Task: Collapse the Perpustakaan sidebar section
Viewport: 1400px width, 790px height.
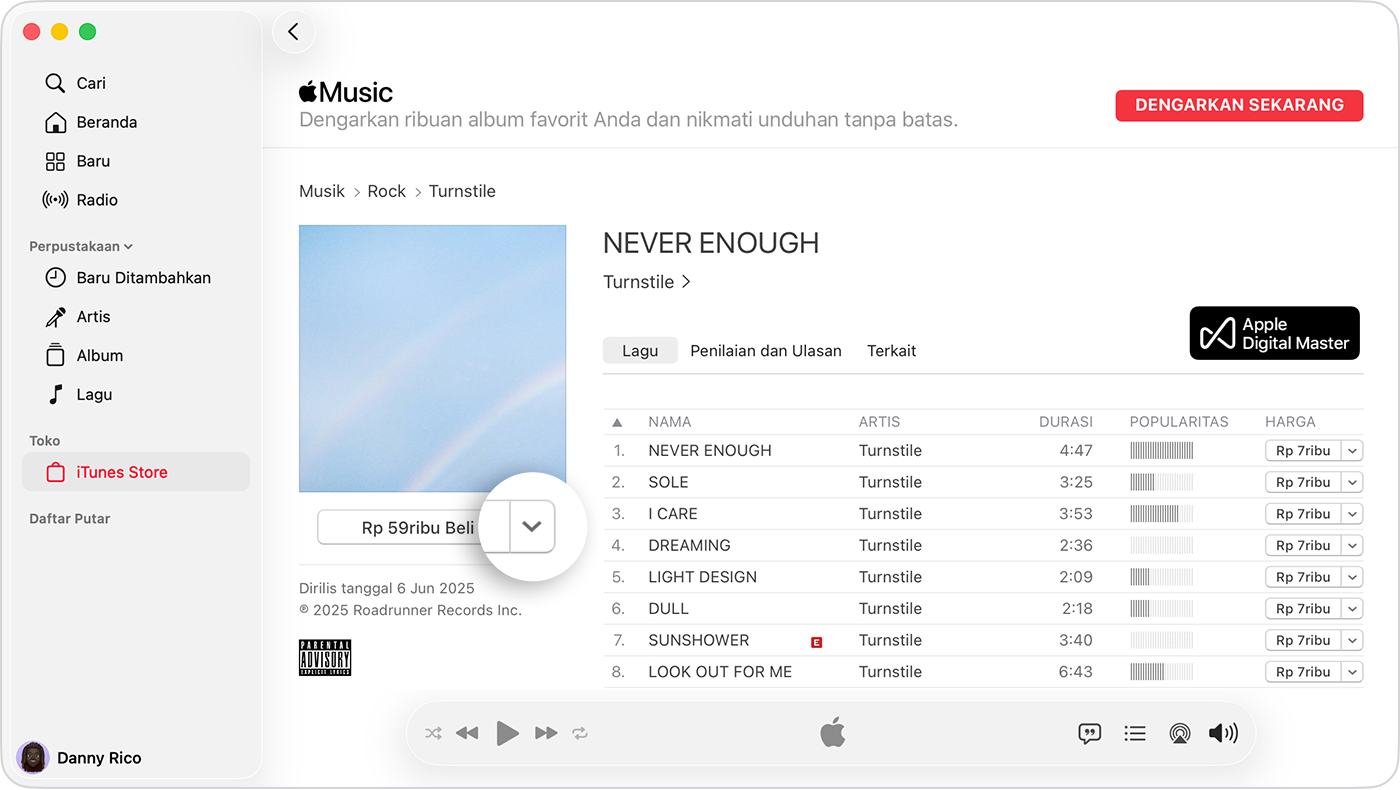Action: coord(128,247)
